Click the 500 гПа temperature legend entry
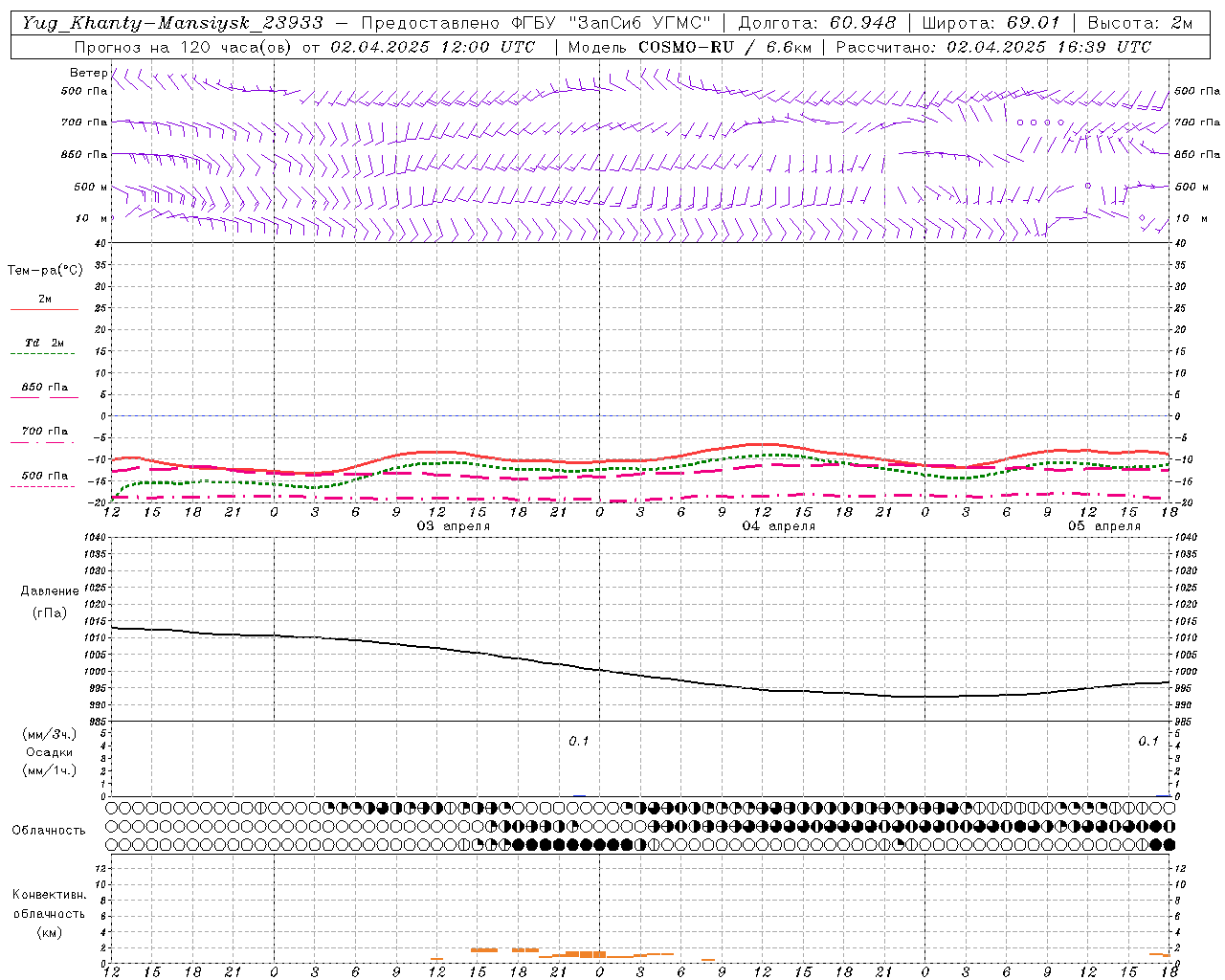 [x=45, y=476]
